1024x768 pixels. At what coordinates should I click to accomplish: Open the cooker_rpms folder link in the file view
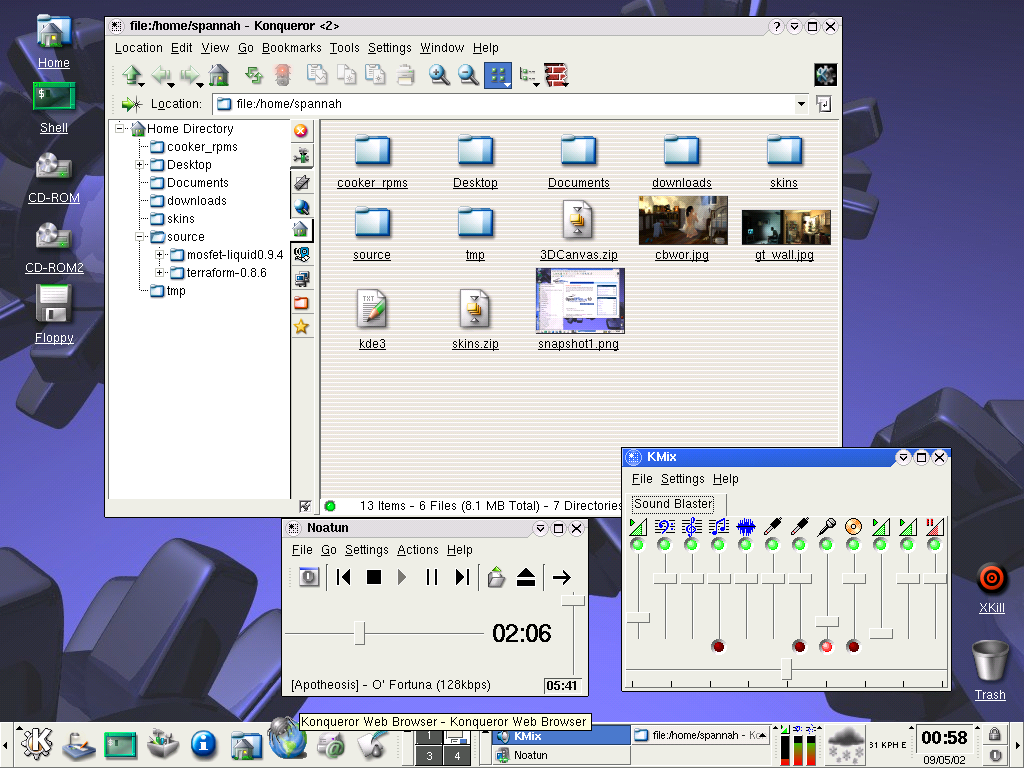(372, 183)
